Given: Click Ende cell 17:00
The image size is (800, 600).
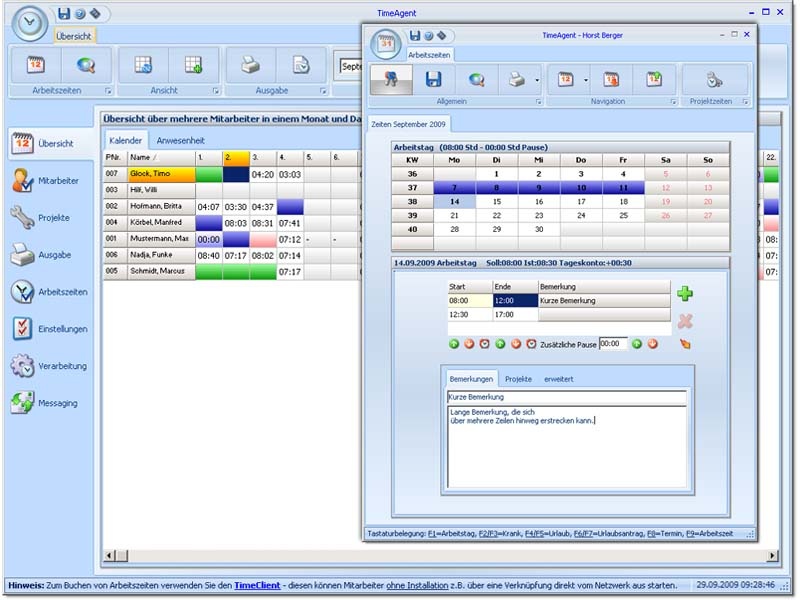Looking at the screenshot, I should click(515, 315).
